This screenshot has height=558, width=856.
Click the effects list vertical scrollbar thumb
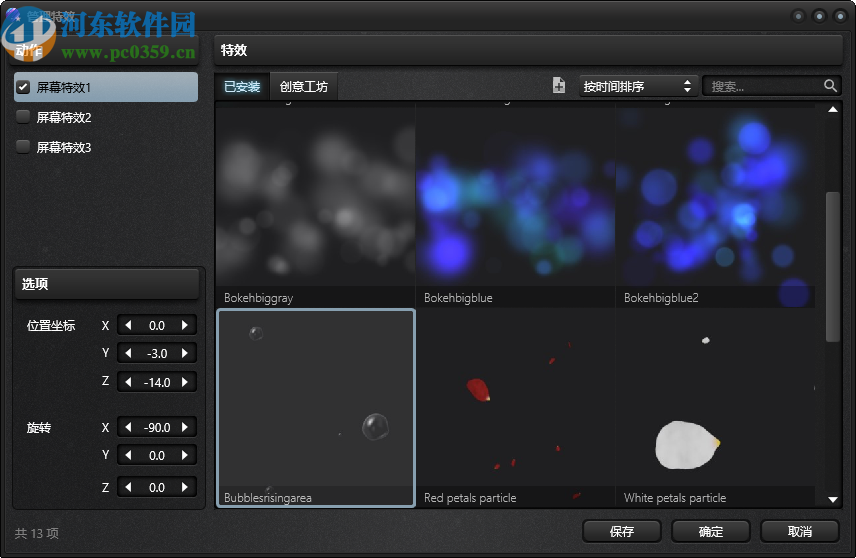833,266
